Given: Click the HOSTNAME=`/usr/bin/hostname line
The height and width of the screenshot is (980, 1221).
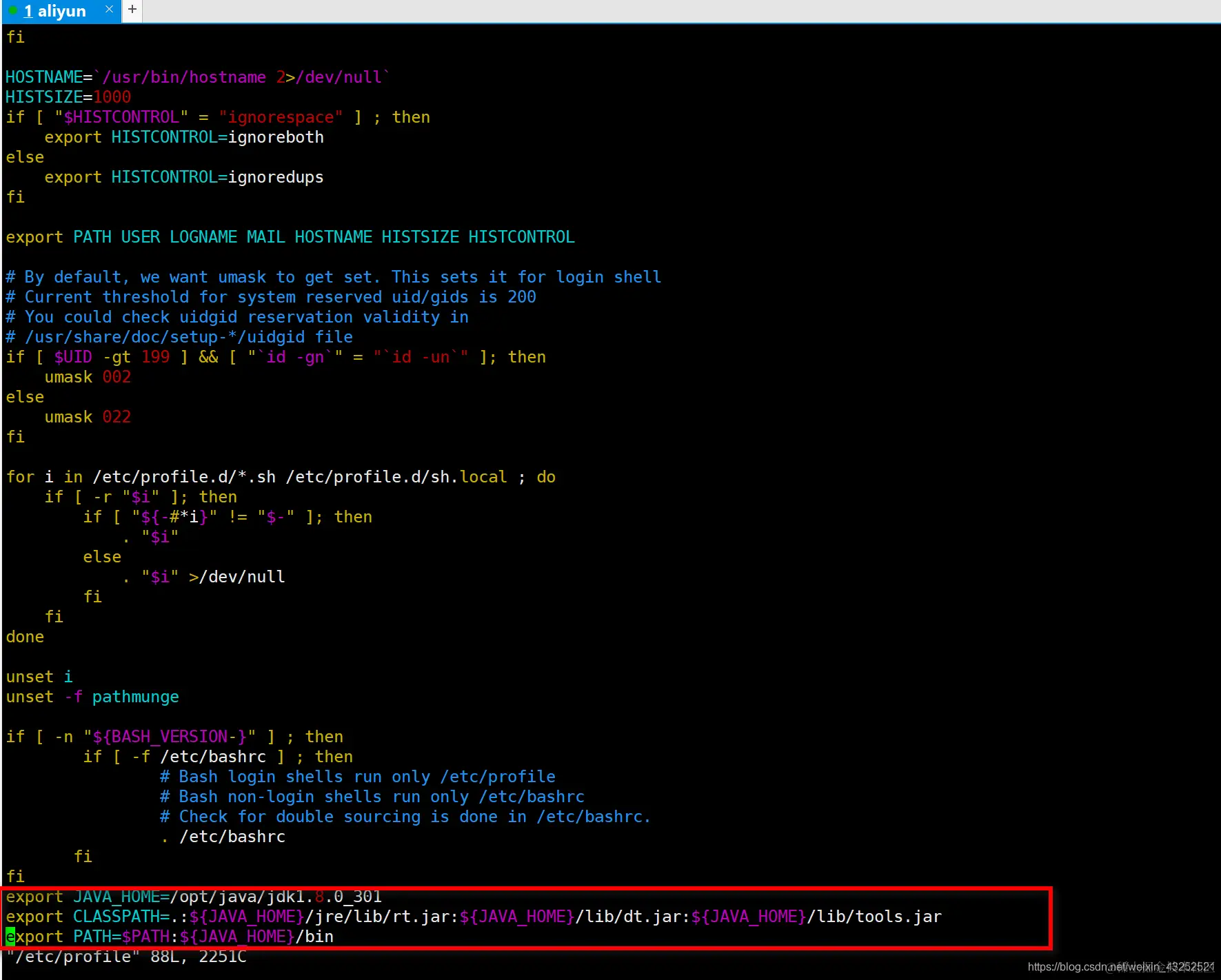Looking at the screenshot, I should (x=198, y=77).
